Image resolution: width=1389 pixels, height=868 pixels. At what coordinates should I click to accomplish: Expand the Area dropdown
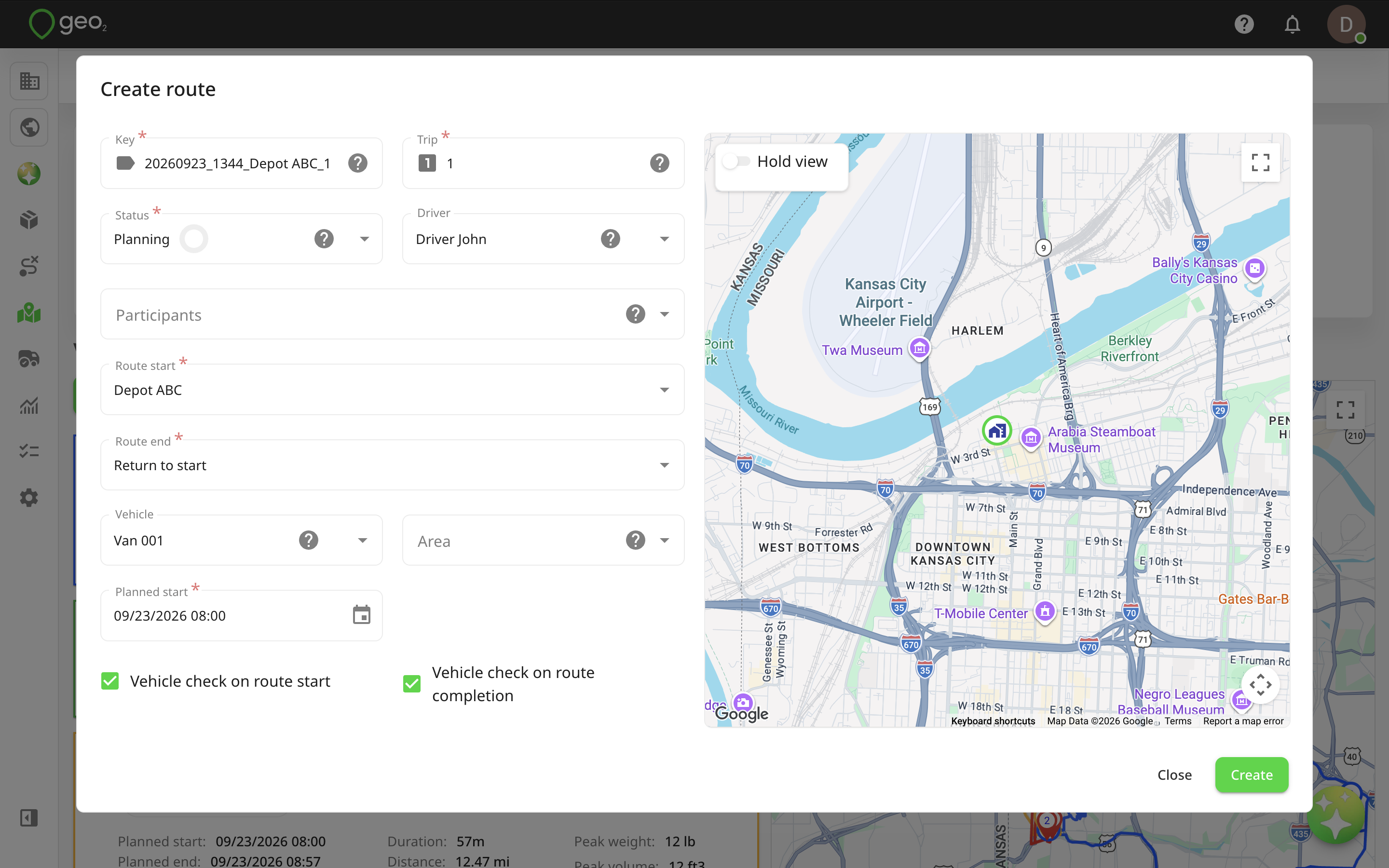[x=664, y=540]
